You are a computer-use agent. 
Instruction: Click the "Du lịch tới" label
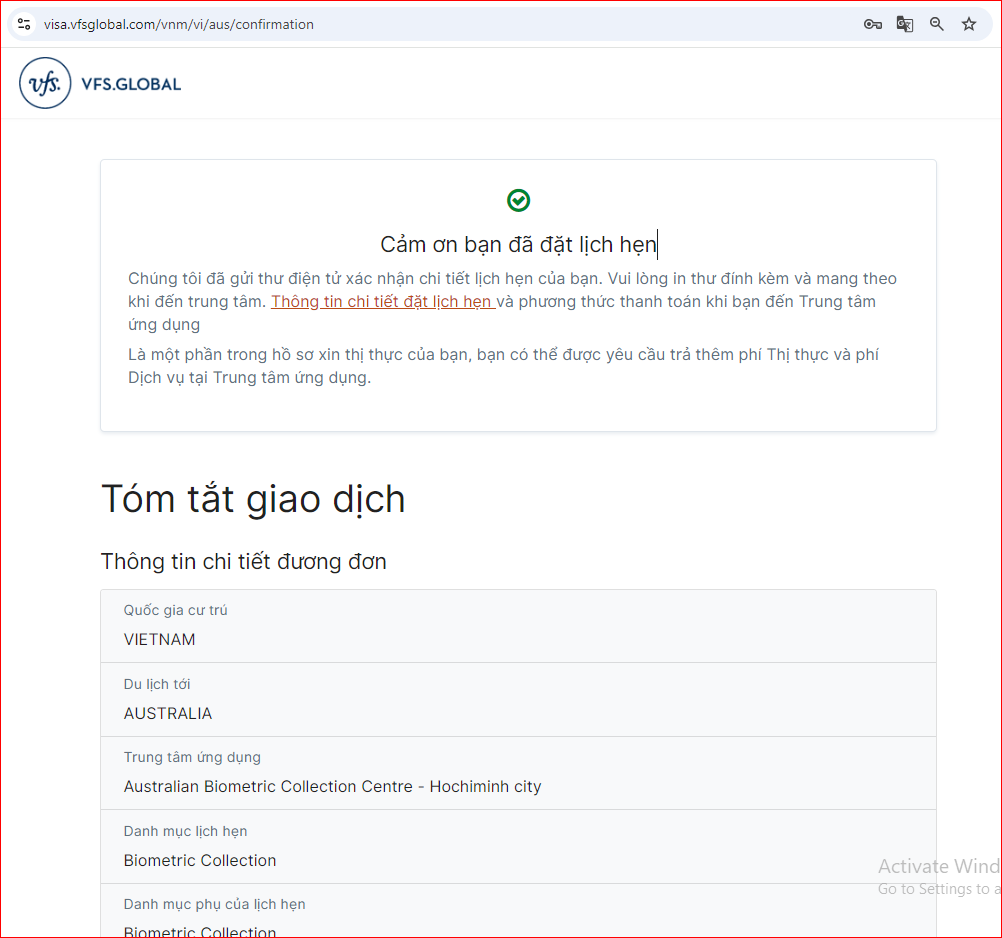(157, 684)
